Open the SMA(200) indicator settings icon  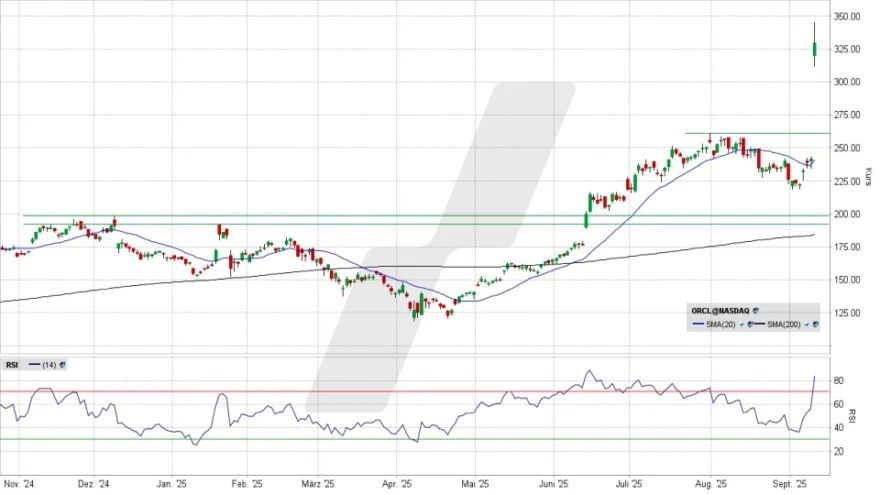pyautogui.click(x=814, y=325)
